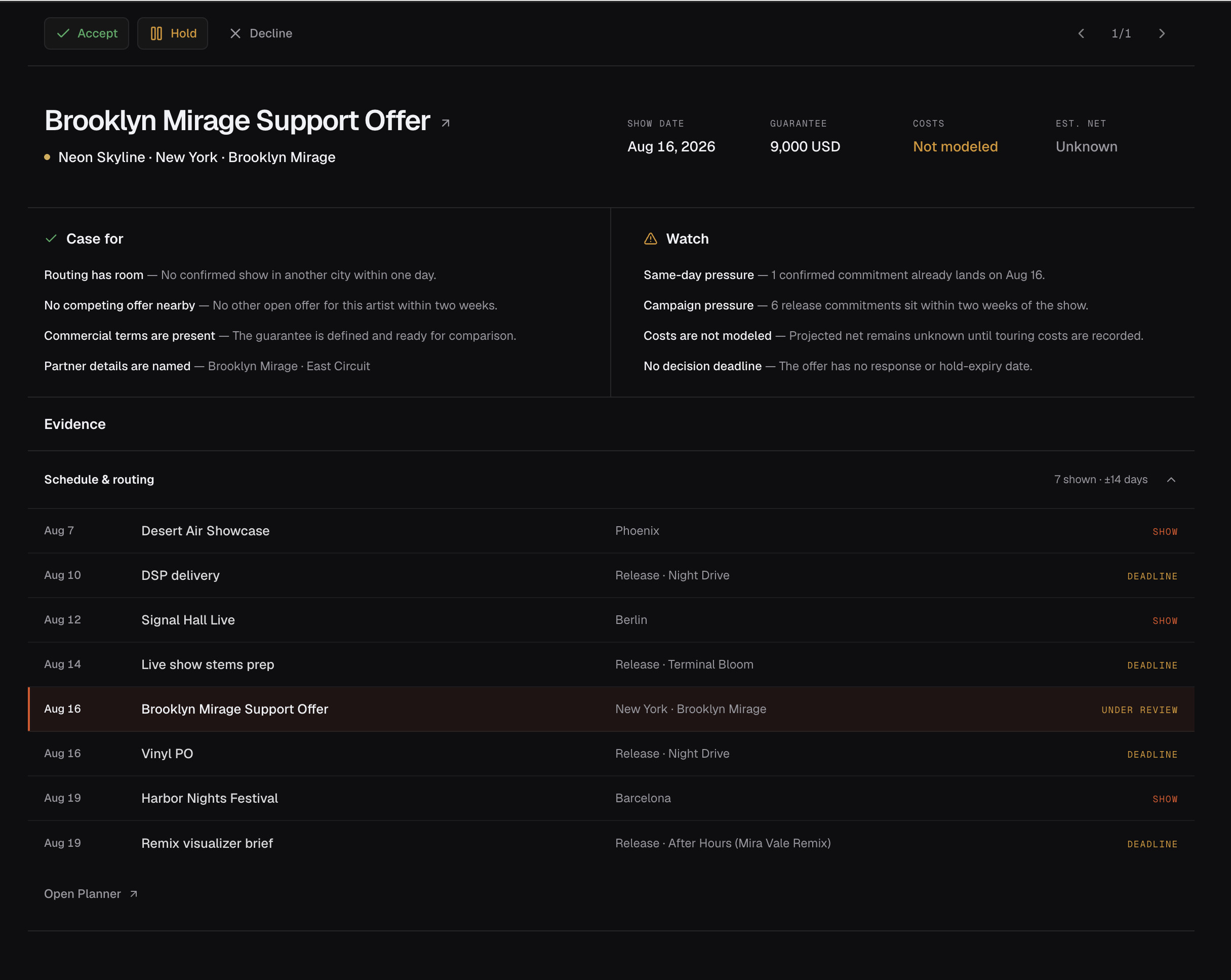Select the Vinyl PO row
This screenshot has height=980, width=1231.
[x=611, y=753]
